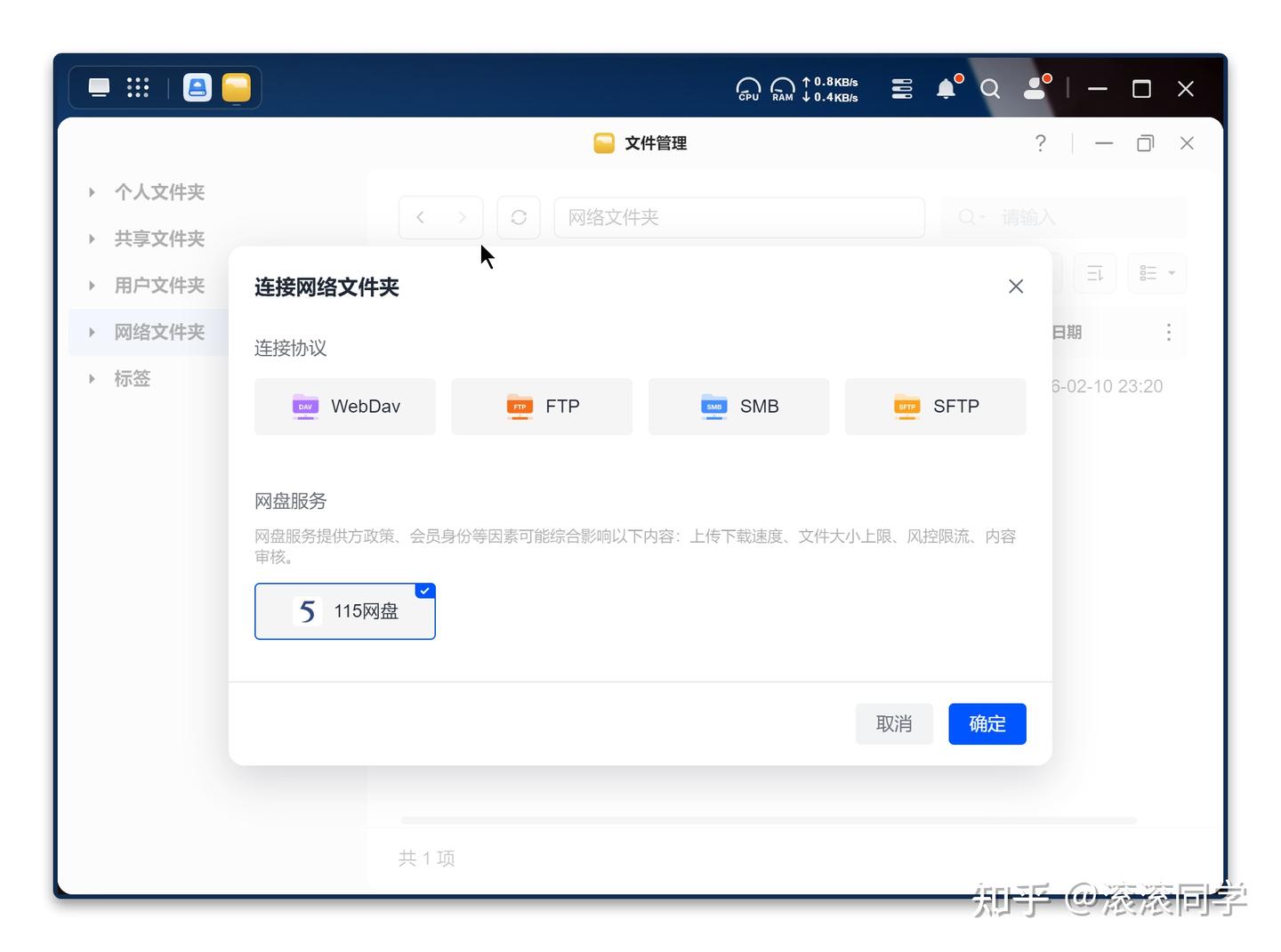The width and height of the screenshot is (1281, 952).
Task: Choose the WebDav protocol
Action: click(x=345, y=407)
